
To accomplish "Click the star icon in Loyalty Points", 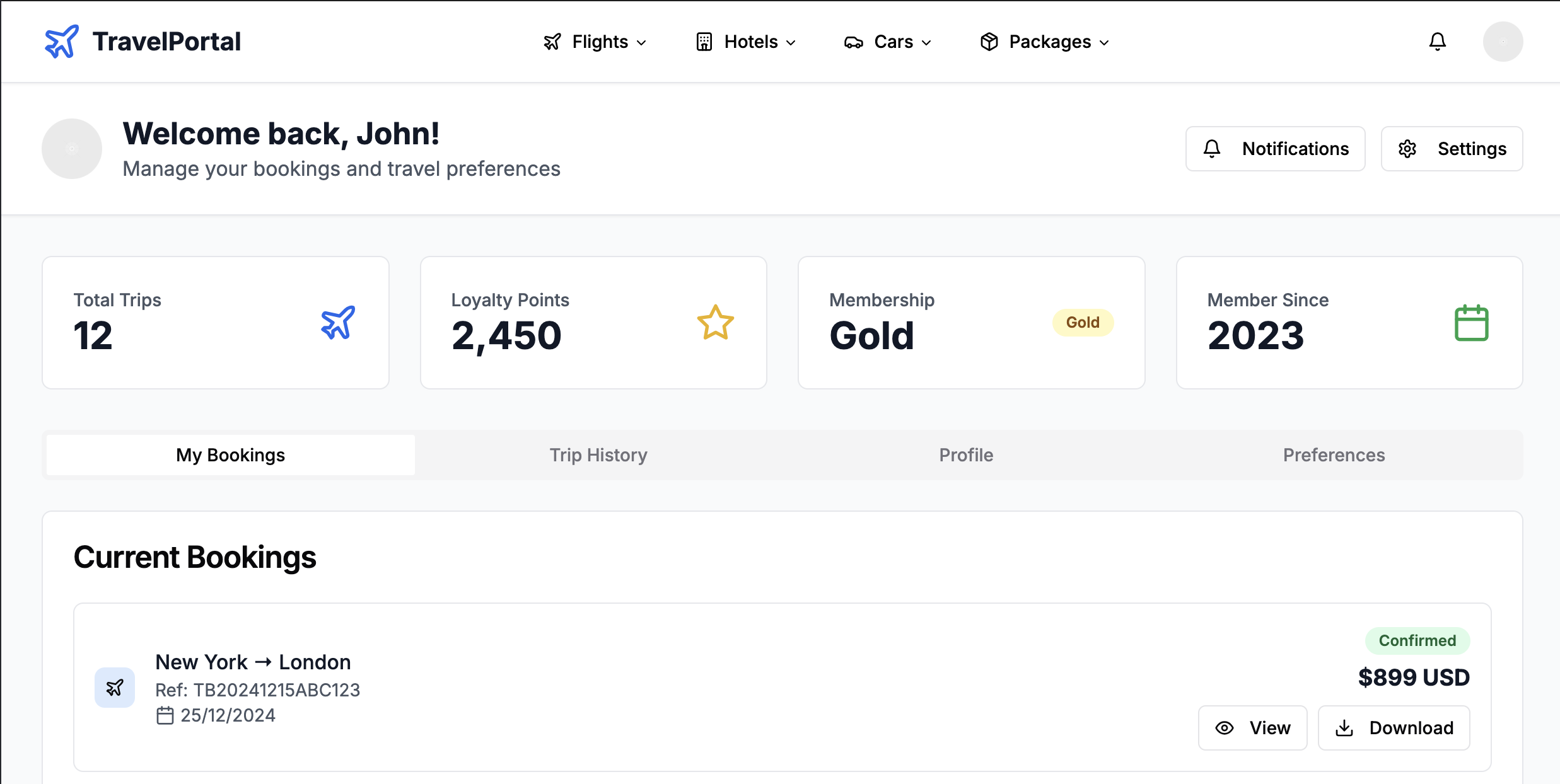I will click(715, 323).
